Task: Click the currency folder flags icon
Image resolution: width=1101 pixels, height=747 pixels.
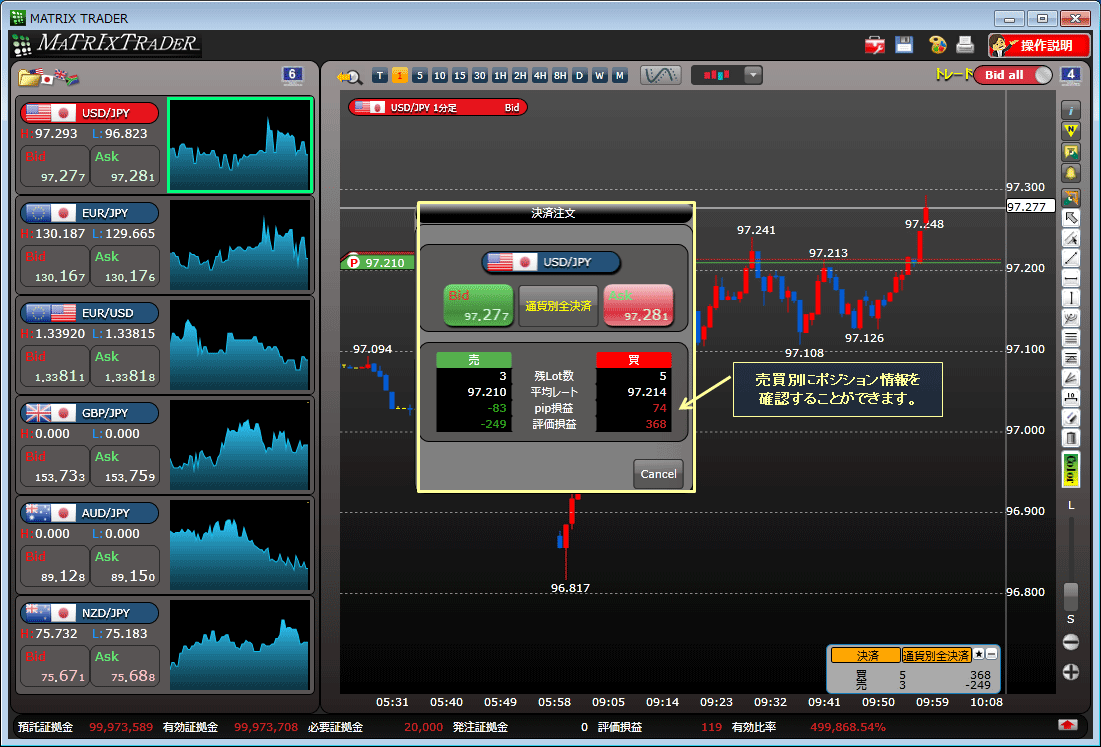Action: [48, 77]
